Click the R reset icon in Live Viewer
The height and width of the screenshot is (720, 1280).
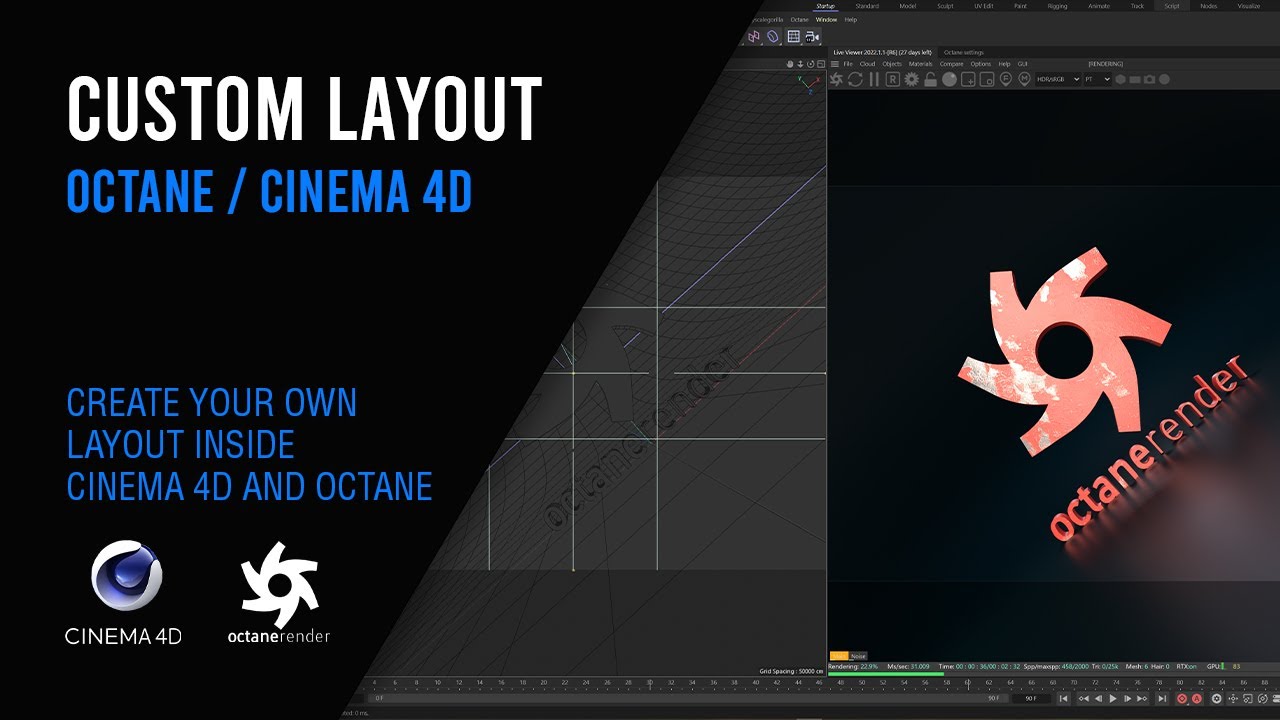click(892, 79)
